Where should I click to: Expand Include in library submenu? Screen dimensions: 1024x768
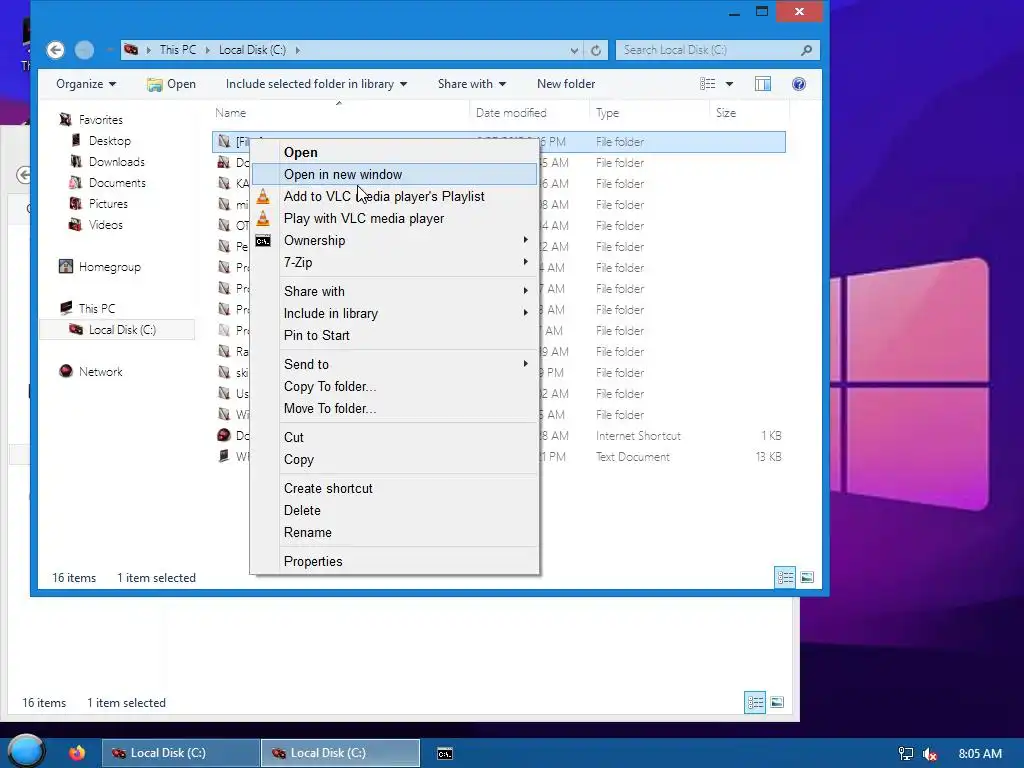(x=526, y=313)
